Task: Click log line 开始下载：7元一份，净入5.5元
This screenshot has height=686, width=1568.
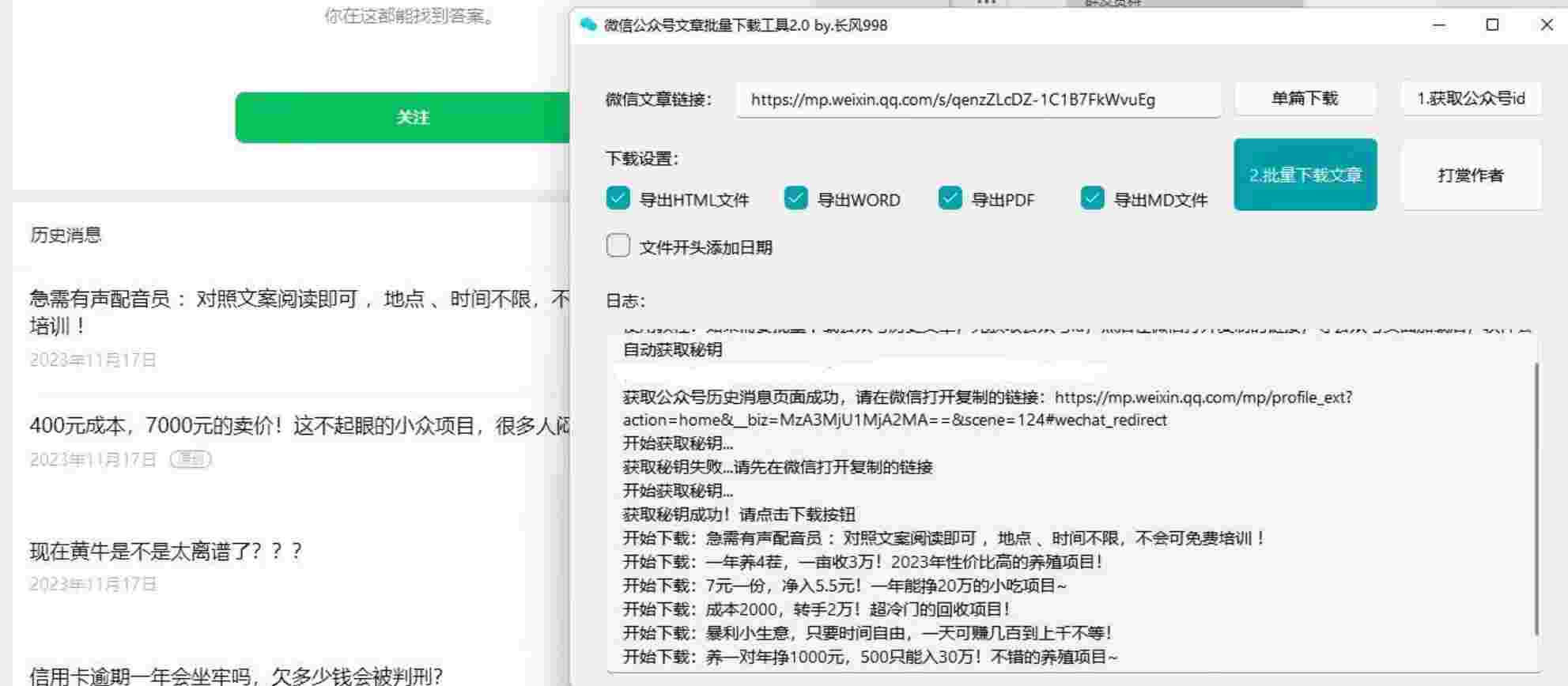Action: tap(844, 586)
